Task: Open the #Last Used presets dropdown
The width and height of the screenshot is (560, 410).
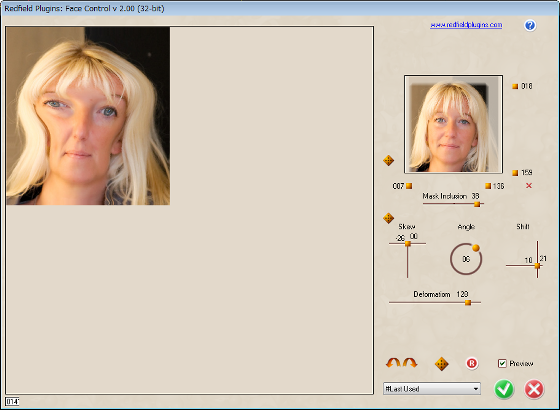Action: click(x=432, y=389)
